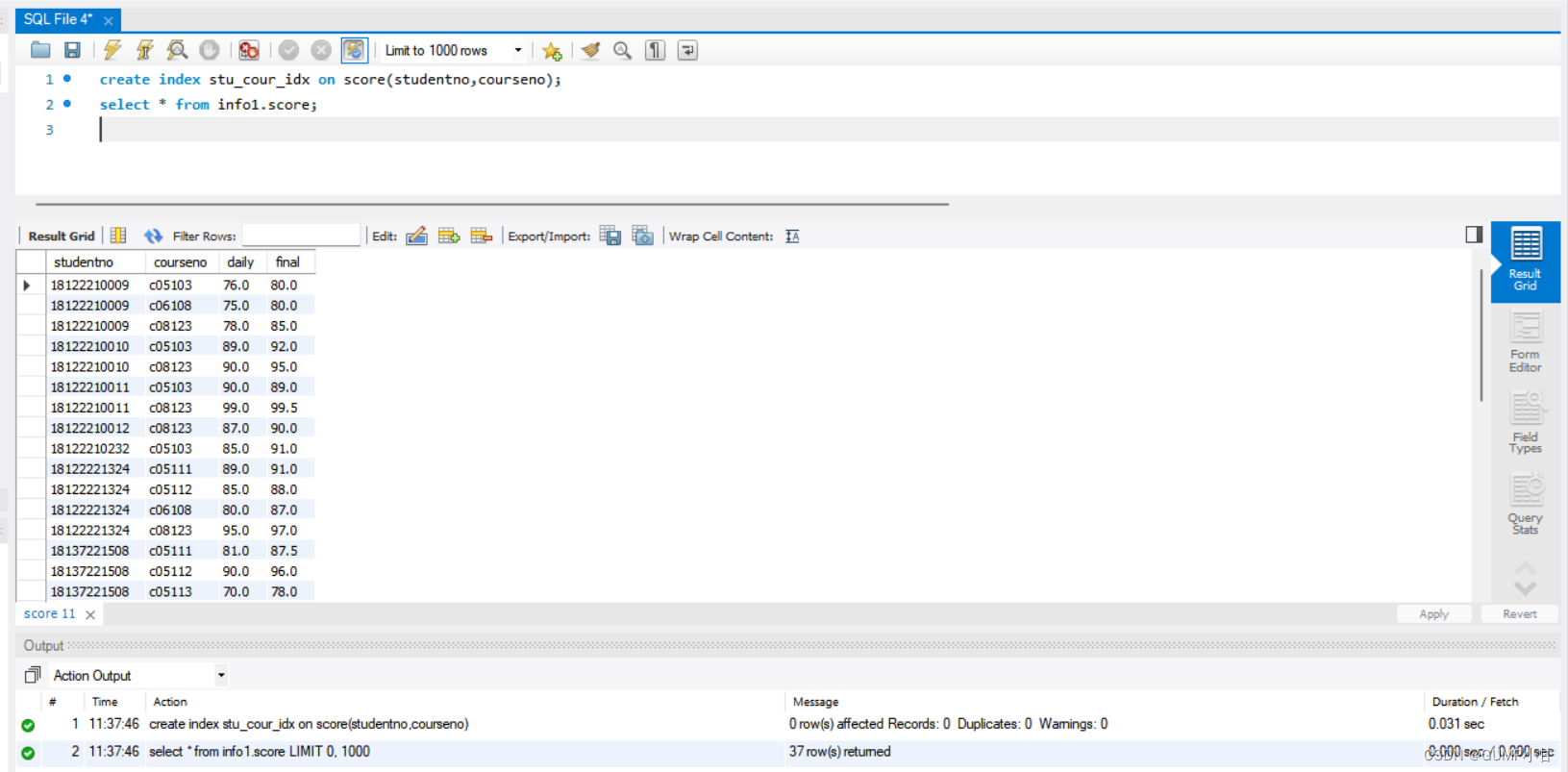Close the score 11 result tab
The image size is (1568, 772).
coord(90,614)
